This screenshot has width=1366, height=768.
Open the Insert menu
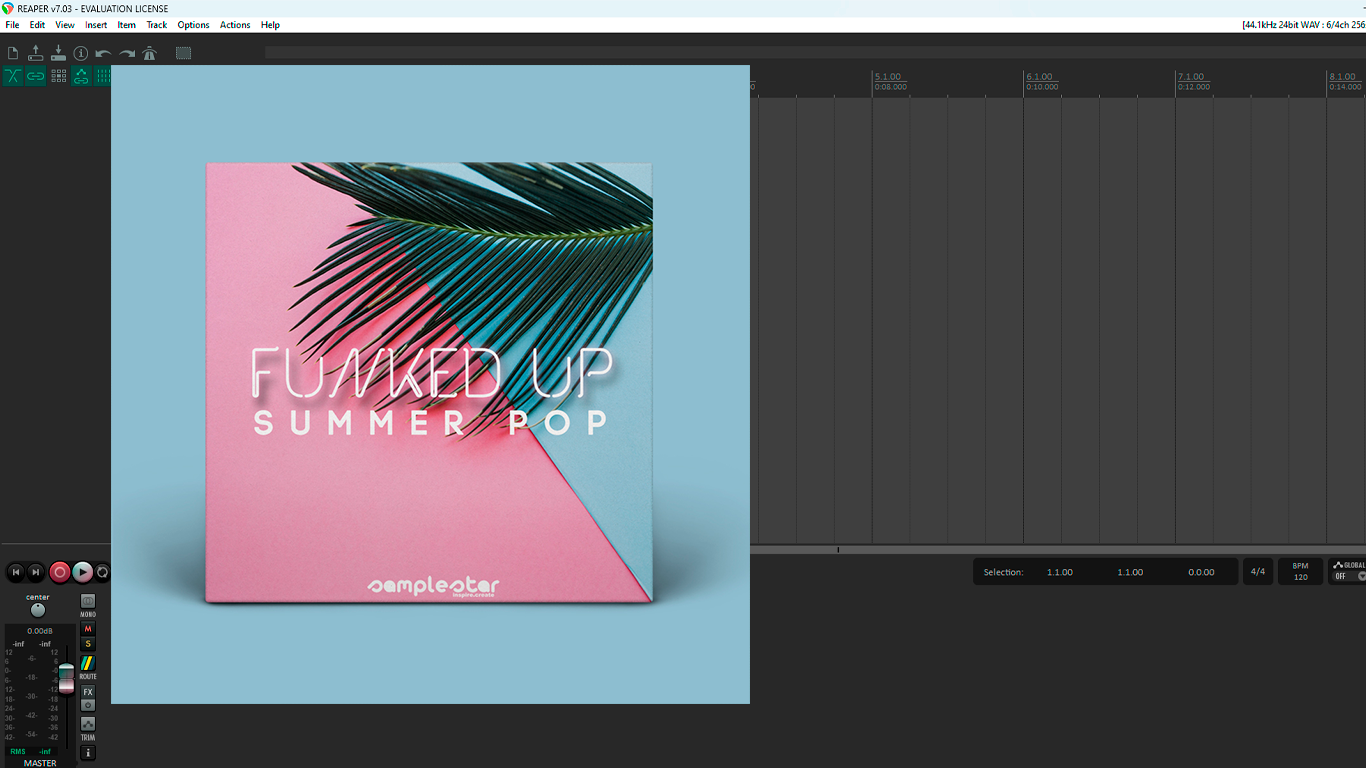click(96, 25)
